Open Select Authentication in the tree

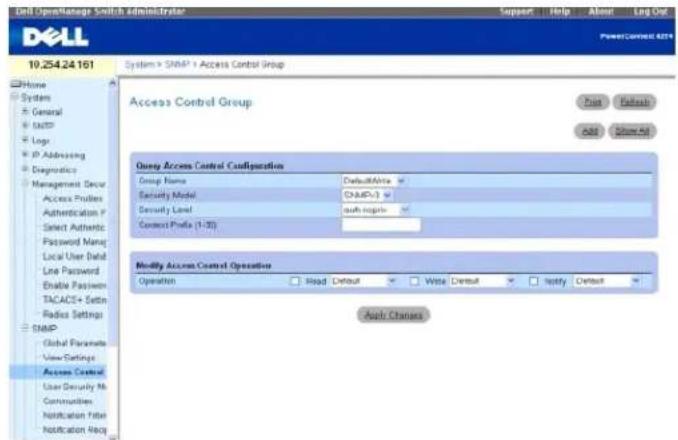point(74,227)
